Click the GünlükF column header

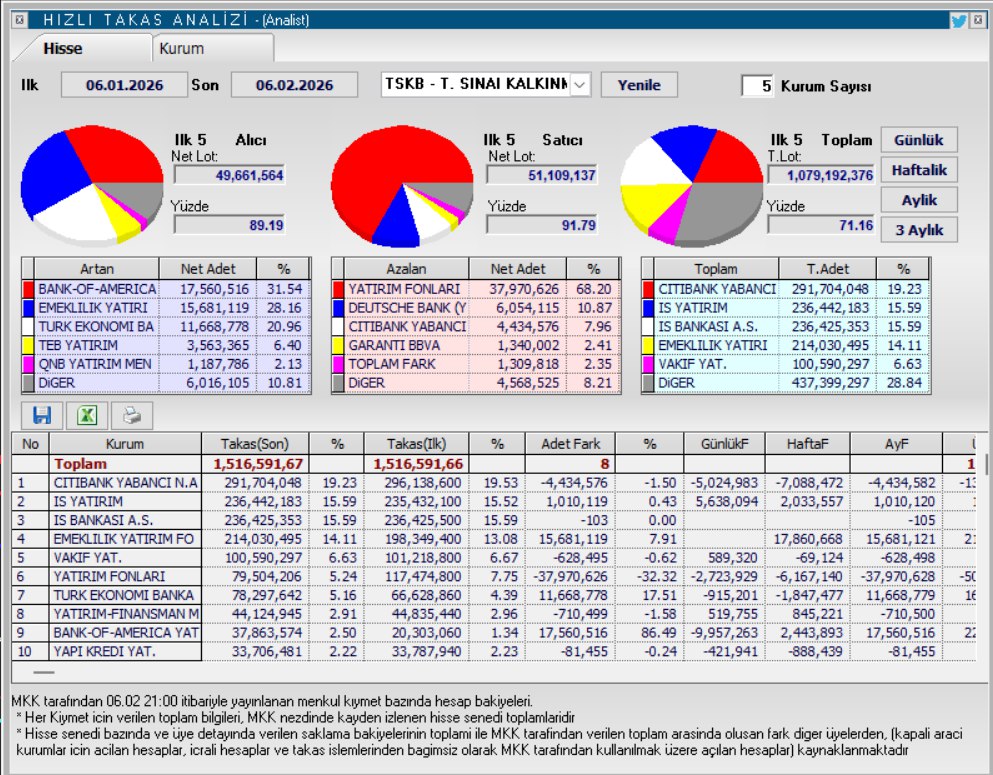[x=724, y=444]
